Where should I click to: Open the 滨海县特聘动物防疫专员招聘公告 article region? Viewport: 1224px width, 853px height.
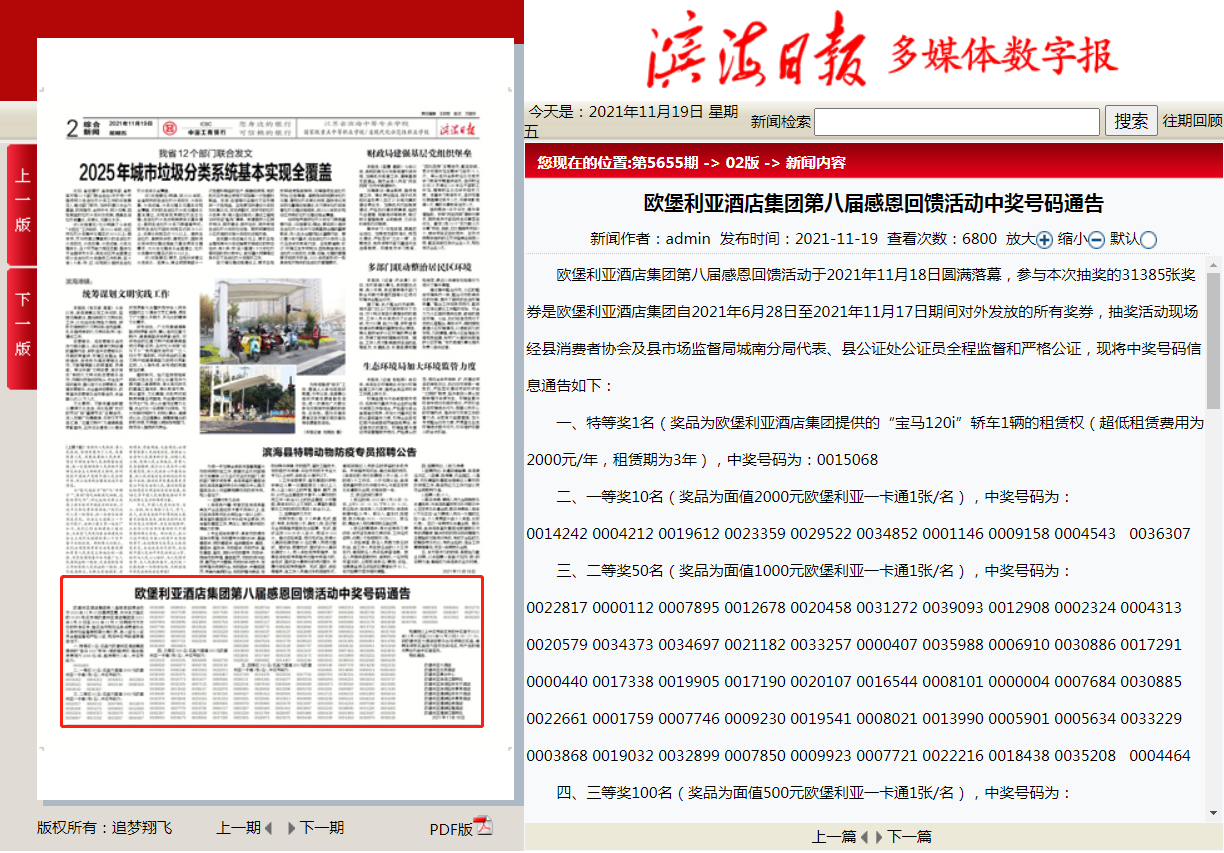pyautogui.click(x=338, y=453)
